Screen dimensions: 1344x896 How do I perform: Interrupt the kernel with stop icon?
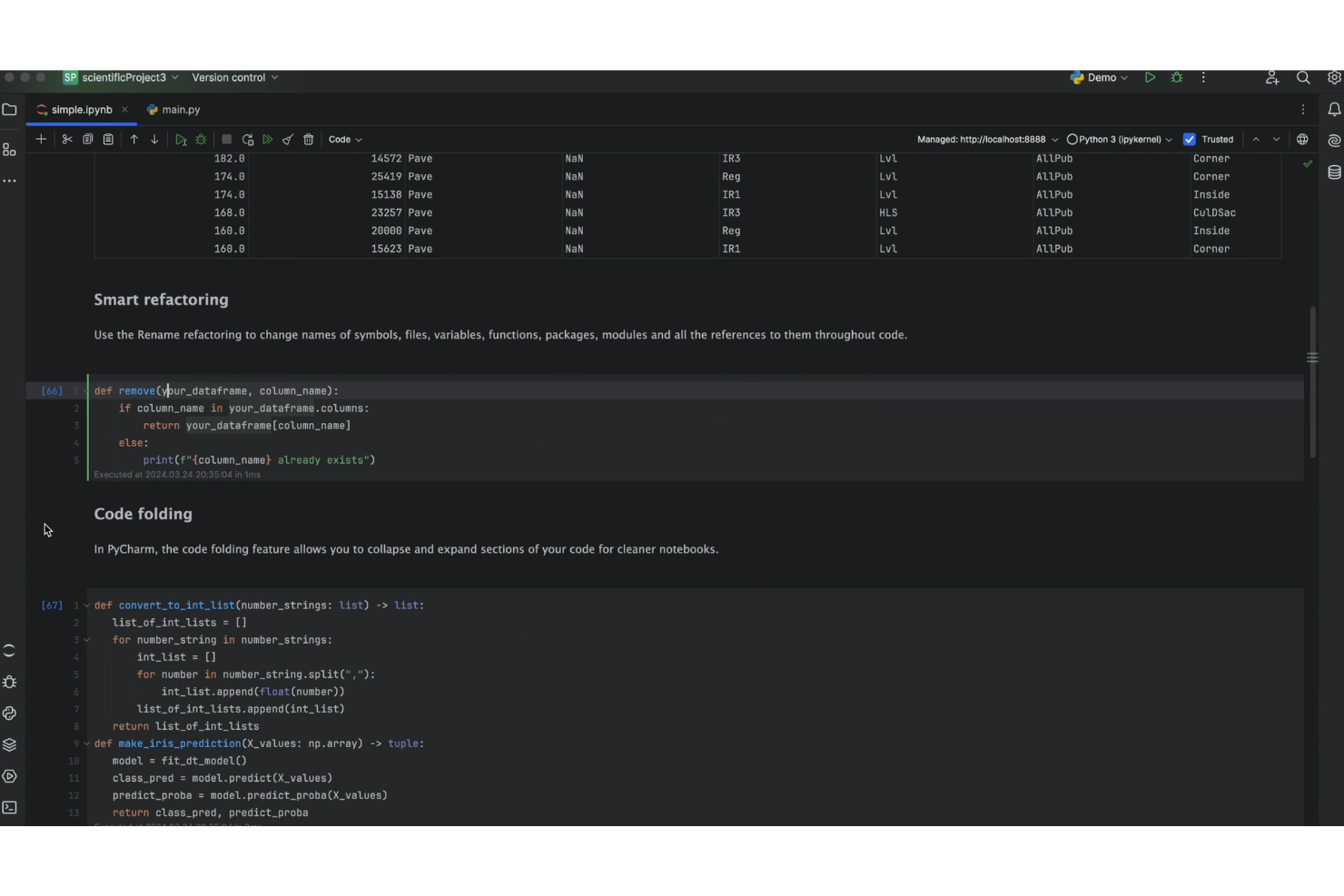pyautogui.click(x=227, y=140)
